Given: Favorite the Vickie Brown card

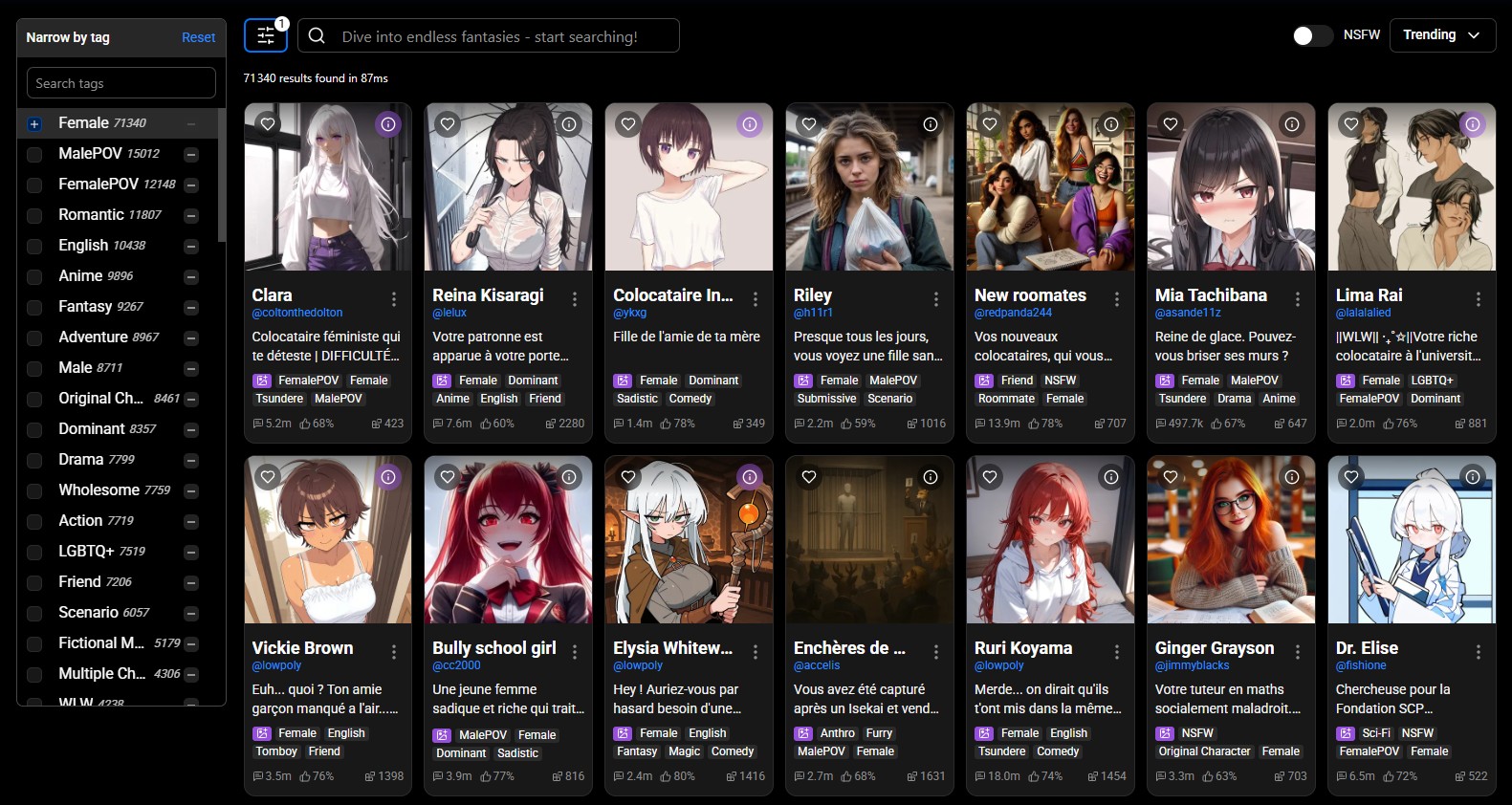Looking at the screenshot, I should click(x=268, y=477).
